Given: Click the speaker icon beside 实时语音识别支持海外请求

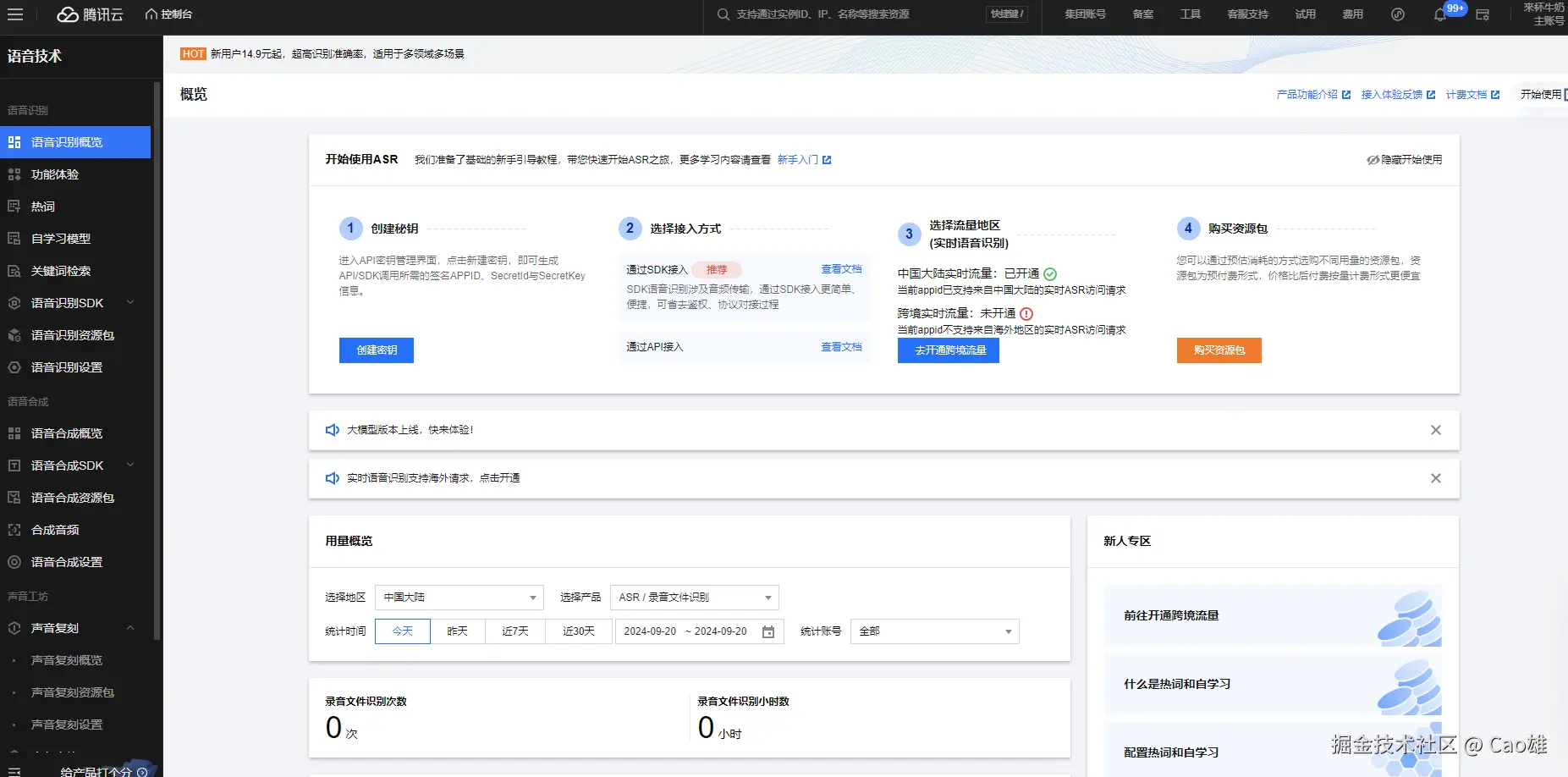Looking at the screenshot, I should coord(333,478).
